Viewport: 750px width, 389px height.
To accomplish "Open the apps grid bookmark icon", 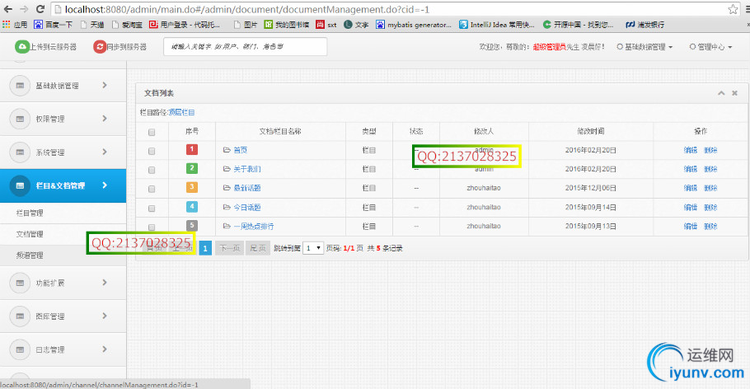I will coord(6,24).
